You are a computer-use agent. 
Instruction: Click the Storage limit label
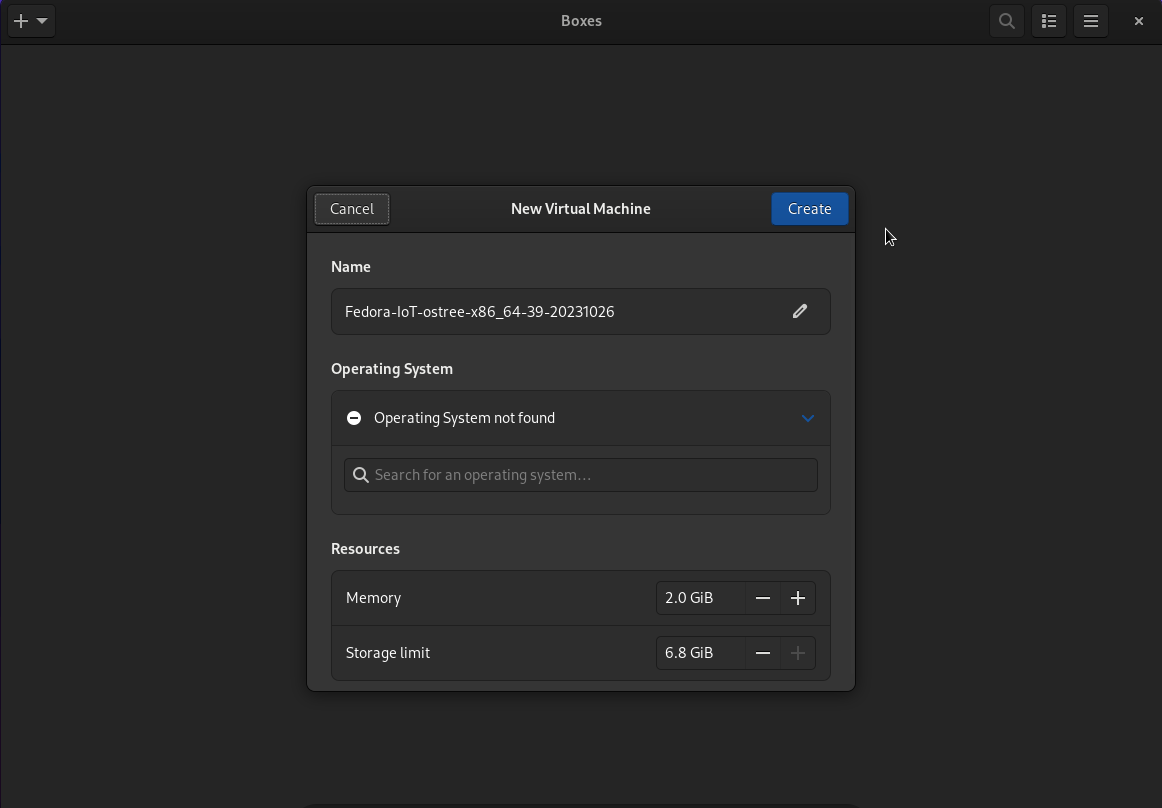(388, 653)
